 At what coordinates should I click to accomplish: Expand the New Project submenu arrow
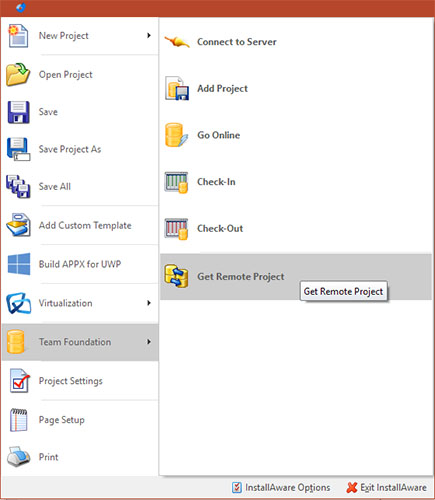tap(149, 35)
